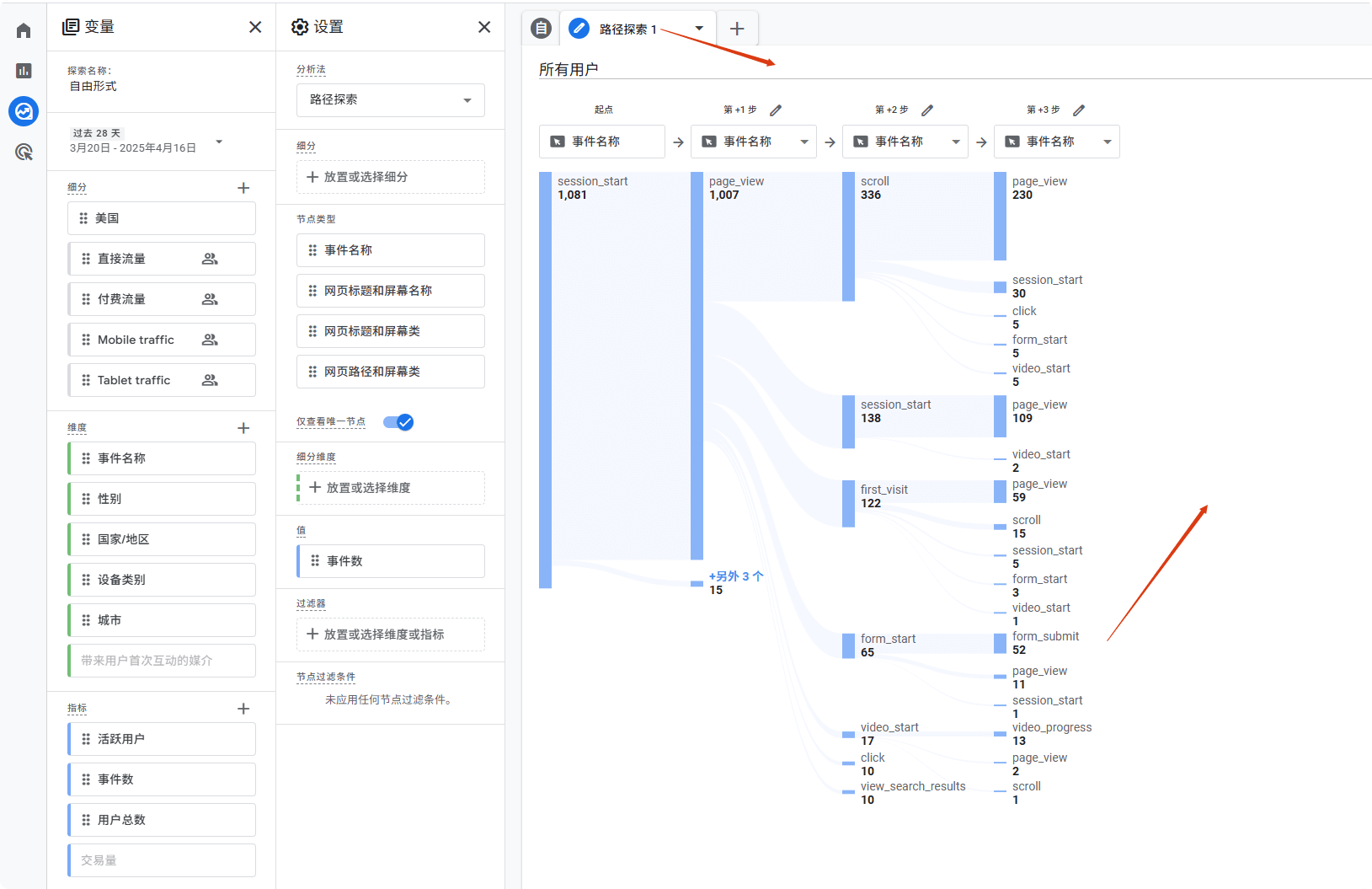The width and height of the screenshot is (1372, 889).
Task: Click 放置或选择维度 drop zone
Action: pos(391,488)
